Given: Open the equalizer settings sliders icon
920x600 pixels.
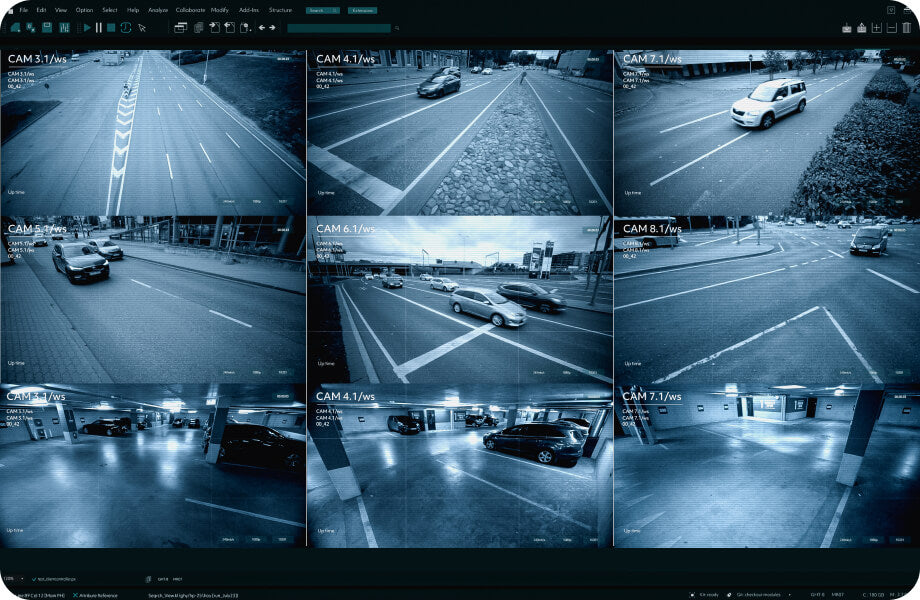Looking at the screenshot, I should (64, 28).
